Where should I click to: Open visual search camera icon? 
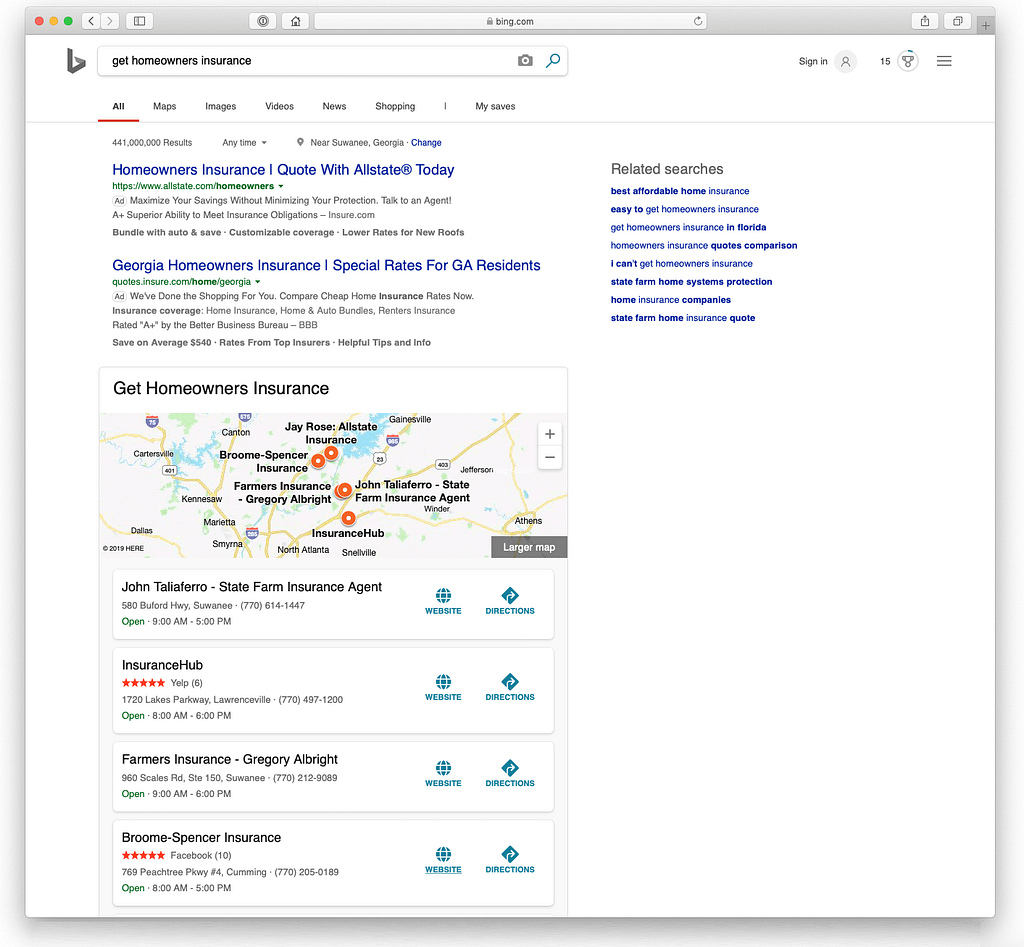525,61
